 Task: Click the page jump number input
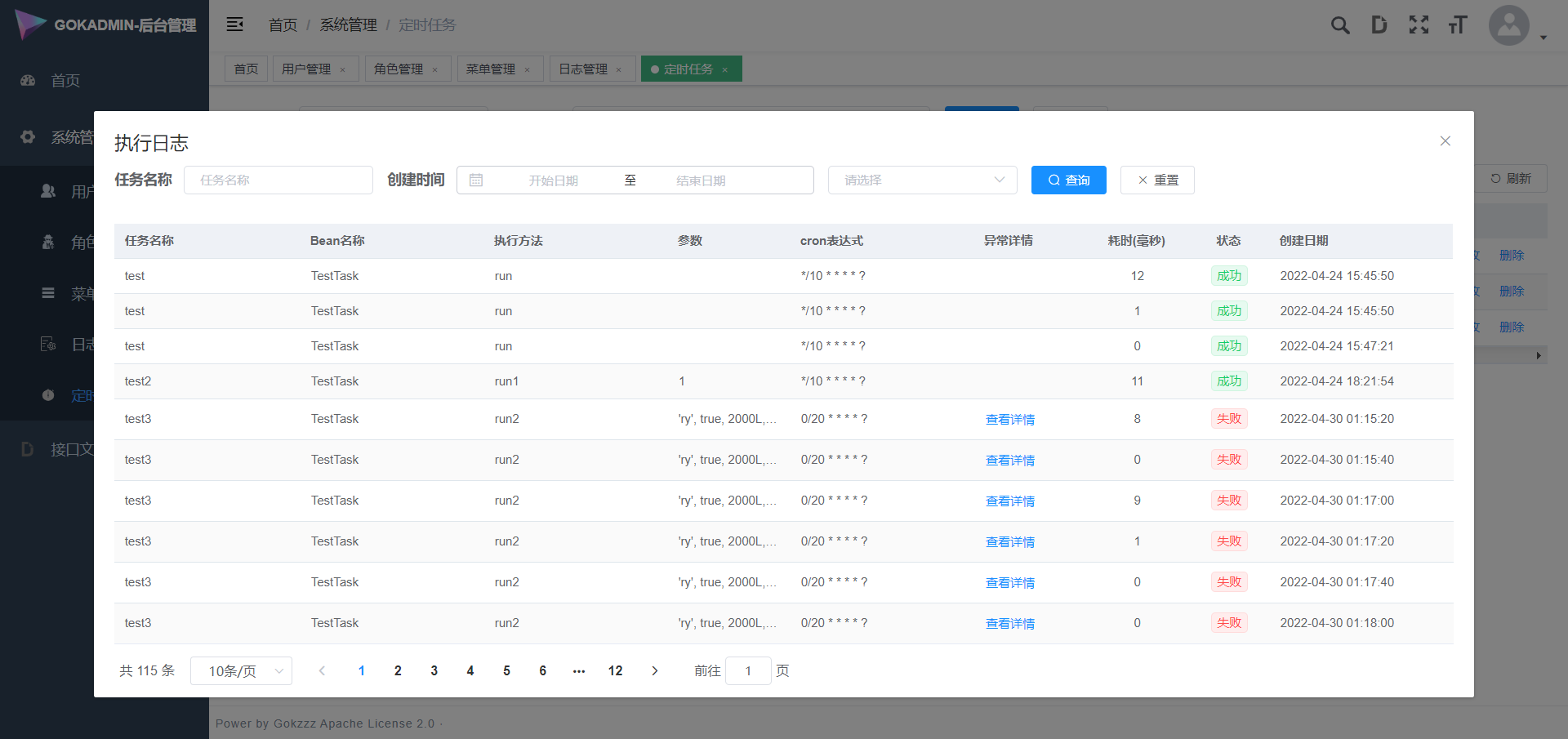pyautogui.click(x=747, y=671)
